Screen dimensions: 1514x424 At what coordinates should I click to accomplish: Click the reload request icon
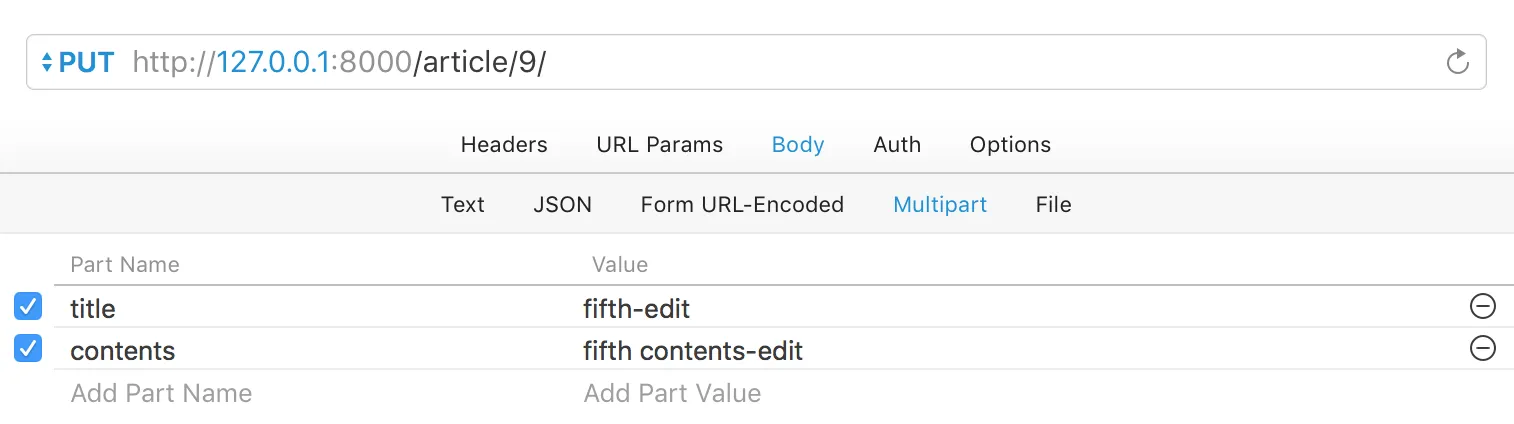(x=1458, y=62)
